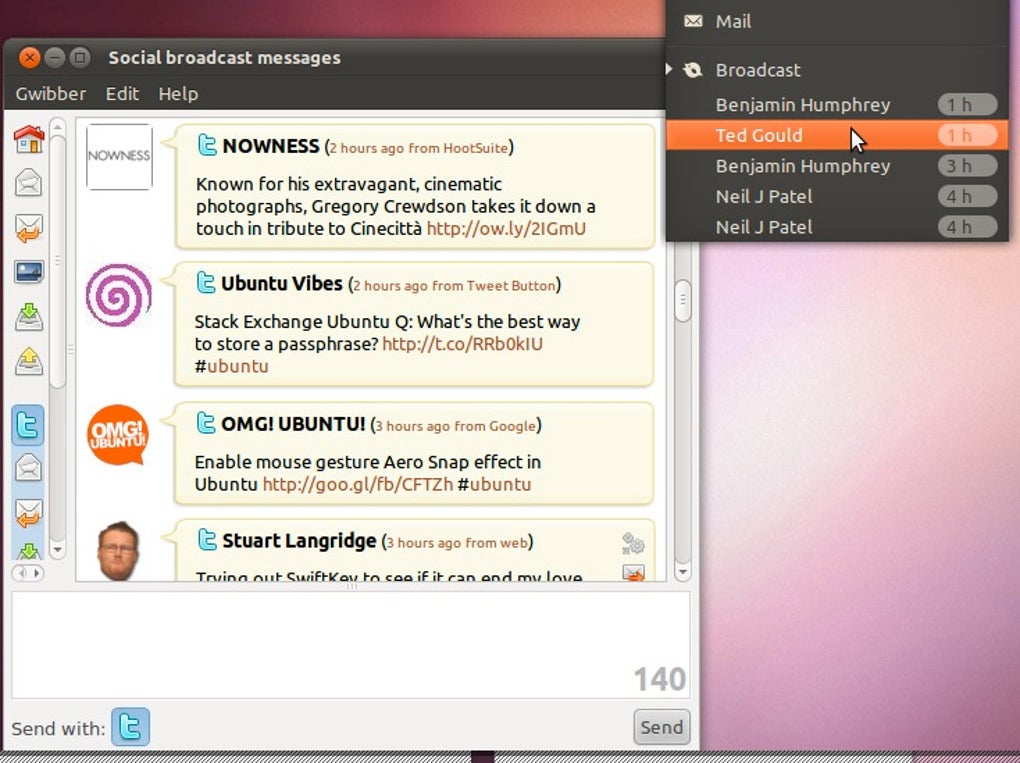Click the sidebar scrollbar up arrow

[57, 126]
